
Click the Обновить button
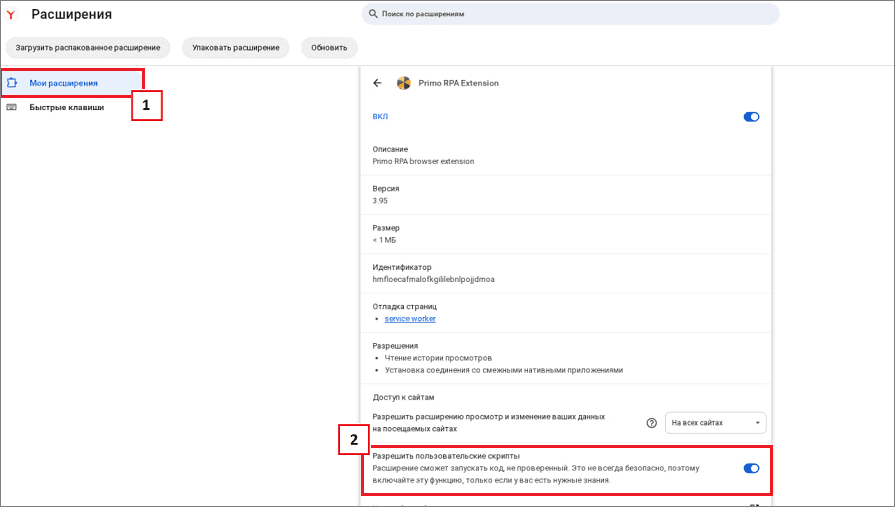329,48
